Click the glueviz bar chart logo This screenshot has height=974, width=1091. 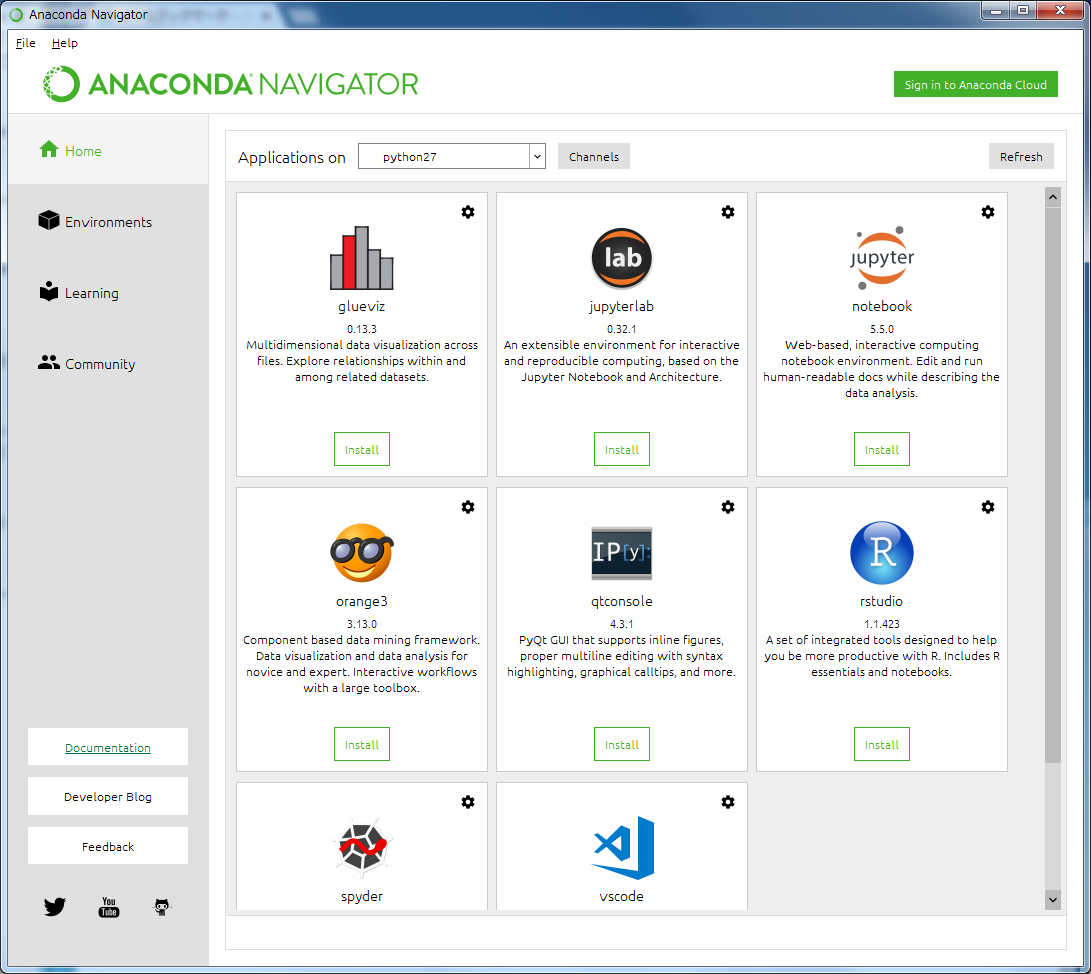(361, 257)
